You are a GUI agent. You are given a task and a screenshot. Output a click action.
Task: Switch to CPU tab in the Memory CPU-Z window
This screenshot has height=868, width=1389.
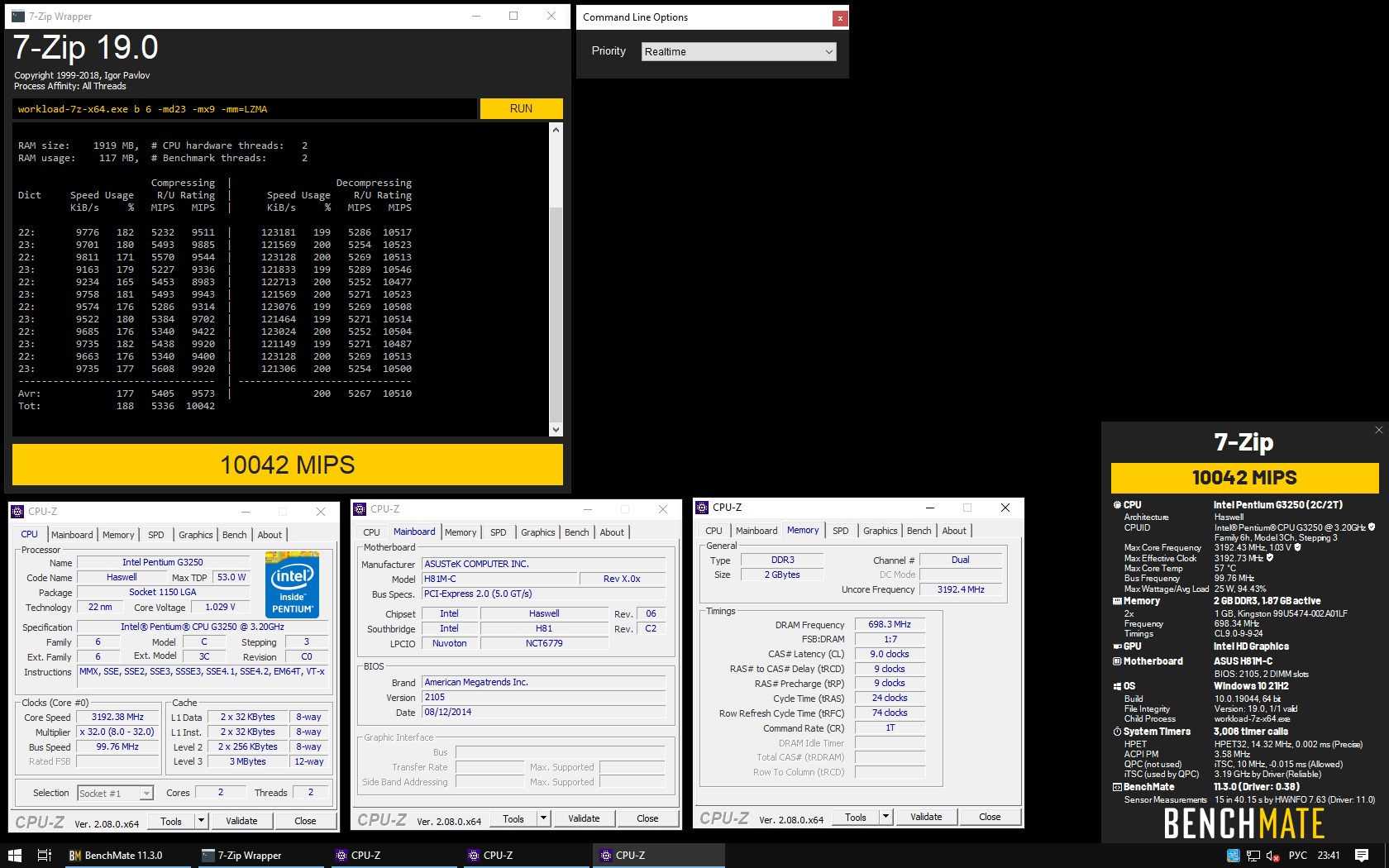pos(714,531)
